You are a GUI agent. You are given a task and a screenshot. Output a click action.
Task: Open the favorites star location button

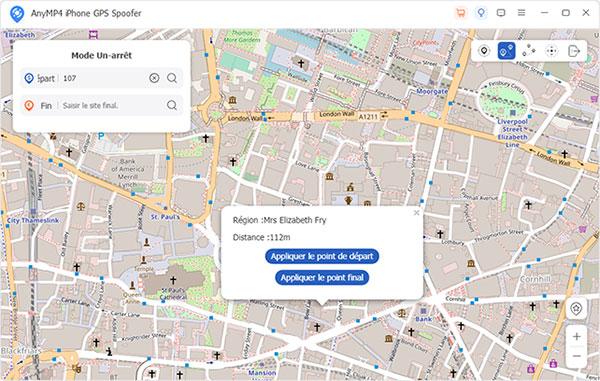click(576, 308)
